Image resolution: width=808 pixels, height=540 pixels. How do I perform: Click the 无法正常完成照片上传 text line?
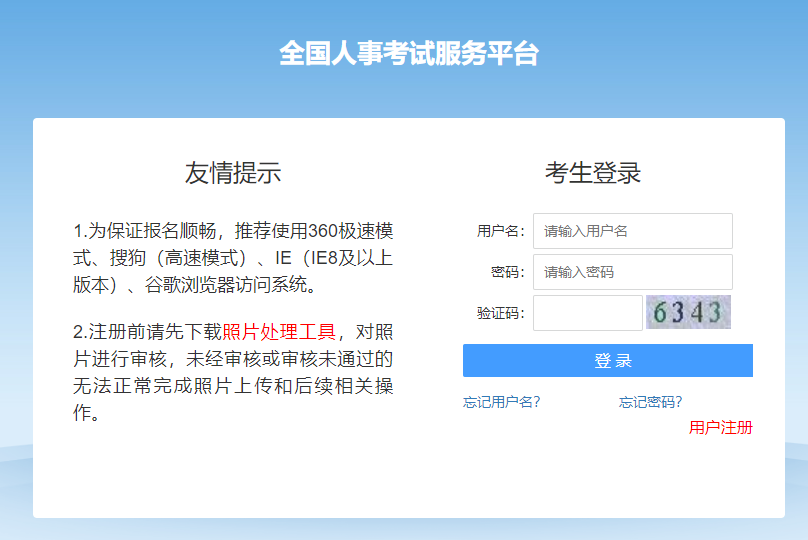point(190,386)
